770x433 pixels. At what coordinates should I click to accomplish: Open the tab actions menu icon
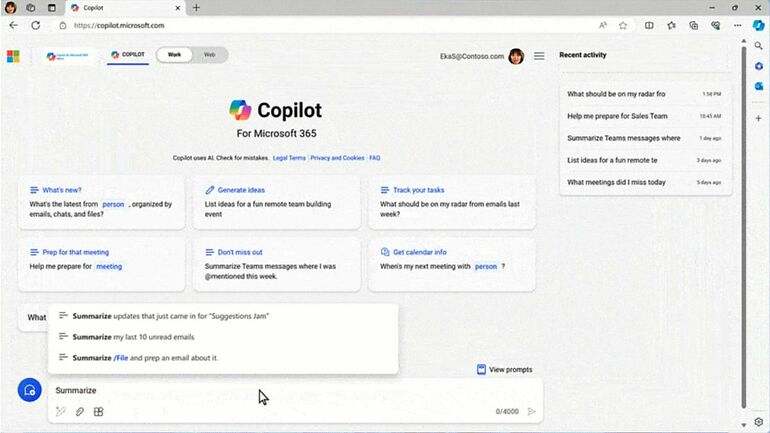(x=52, y=7)
